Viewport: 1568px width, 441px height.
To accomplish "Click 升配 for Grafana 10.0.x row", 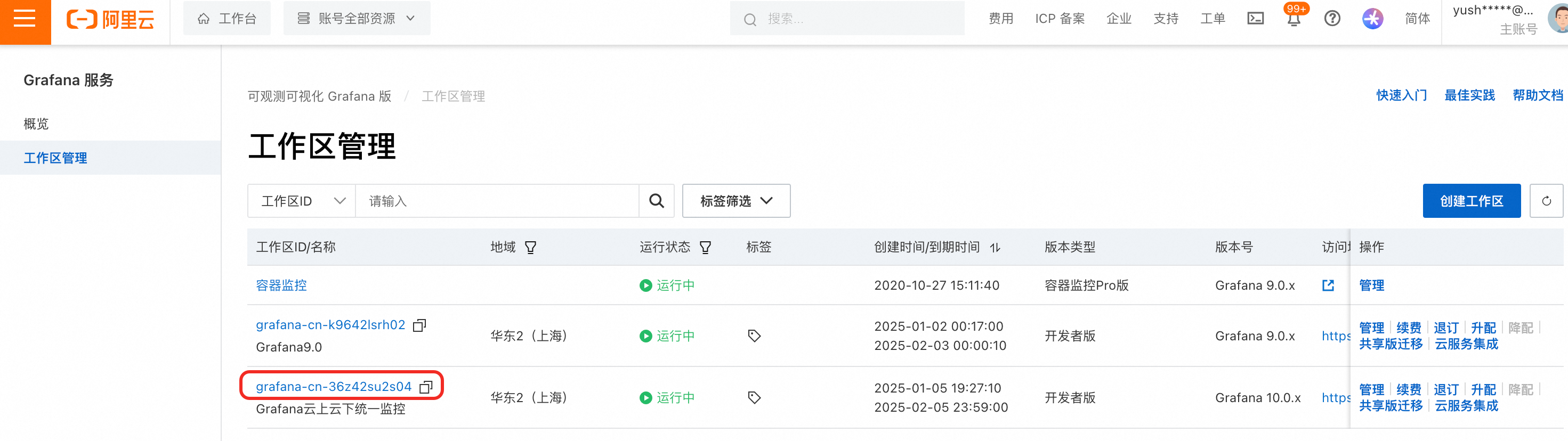I will point(1483,390).
